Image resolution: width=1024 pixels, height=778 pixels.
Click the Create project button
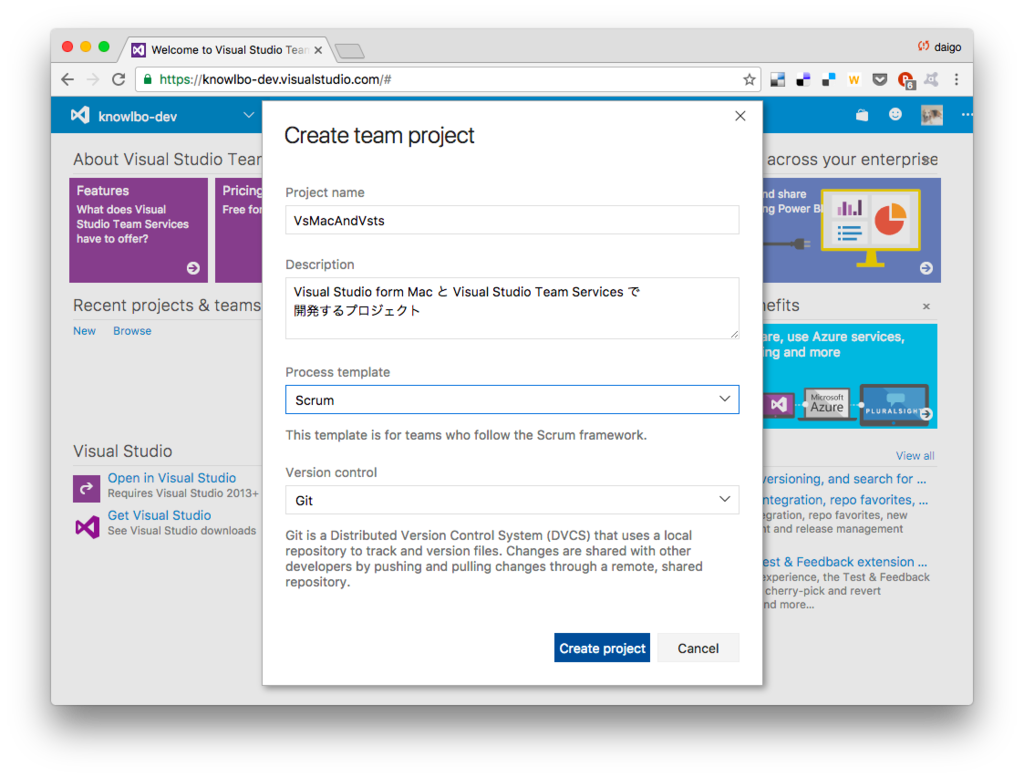pyautogui.click(x=602, y=648)
